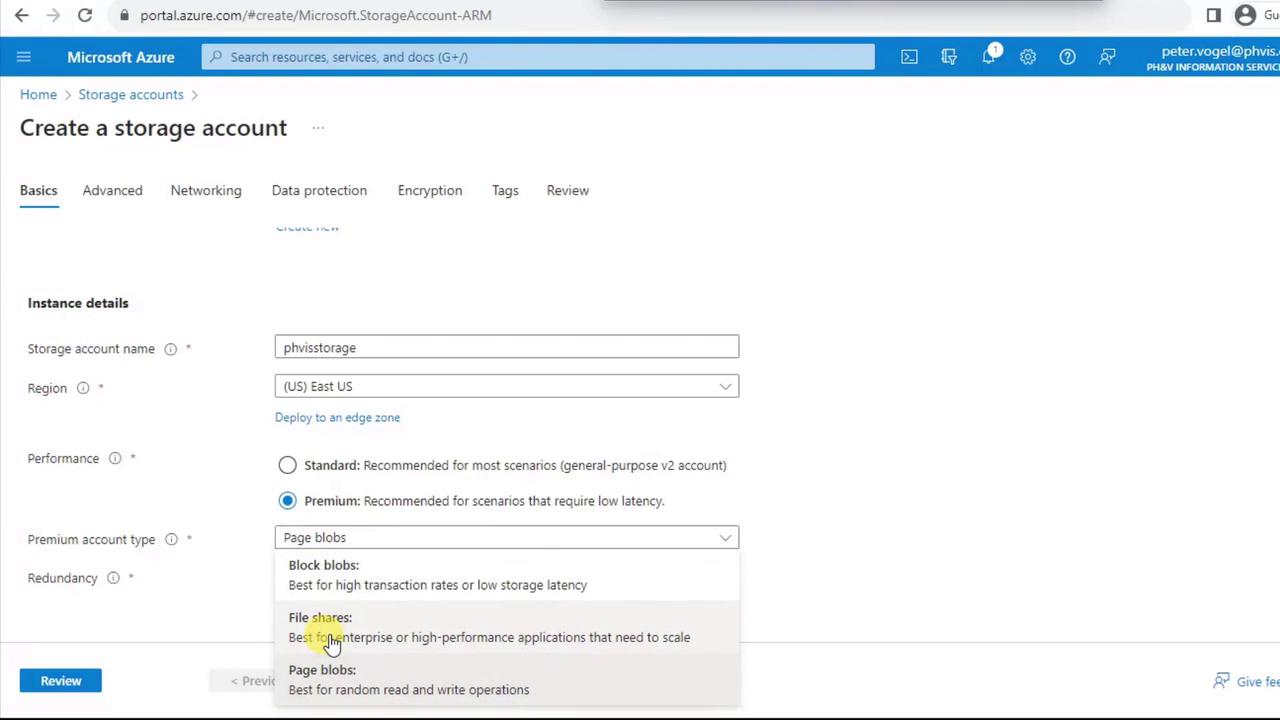The width and height of the screenshot is (1280, 720).
Task: Choose File shares from the list
Action: point(488,627)
